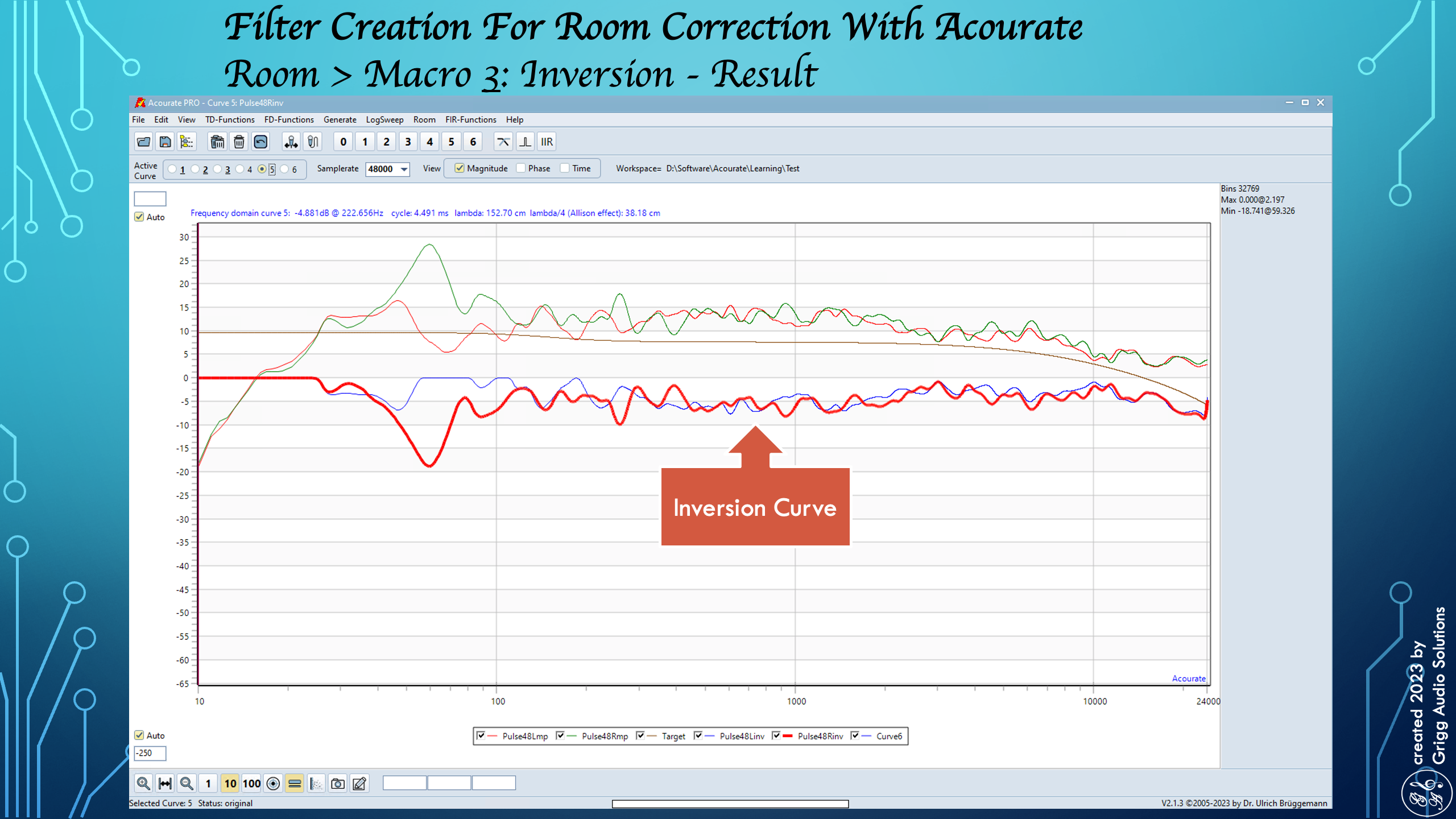This screenshot has width=1456, height=819.
Task: Click the fit full width icon
Action: (165, 783)
